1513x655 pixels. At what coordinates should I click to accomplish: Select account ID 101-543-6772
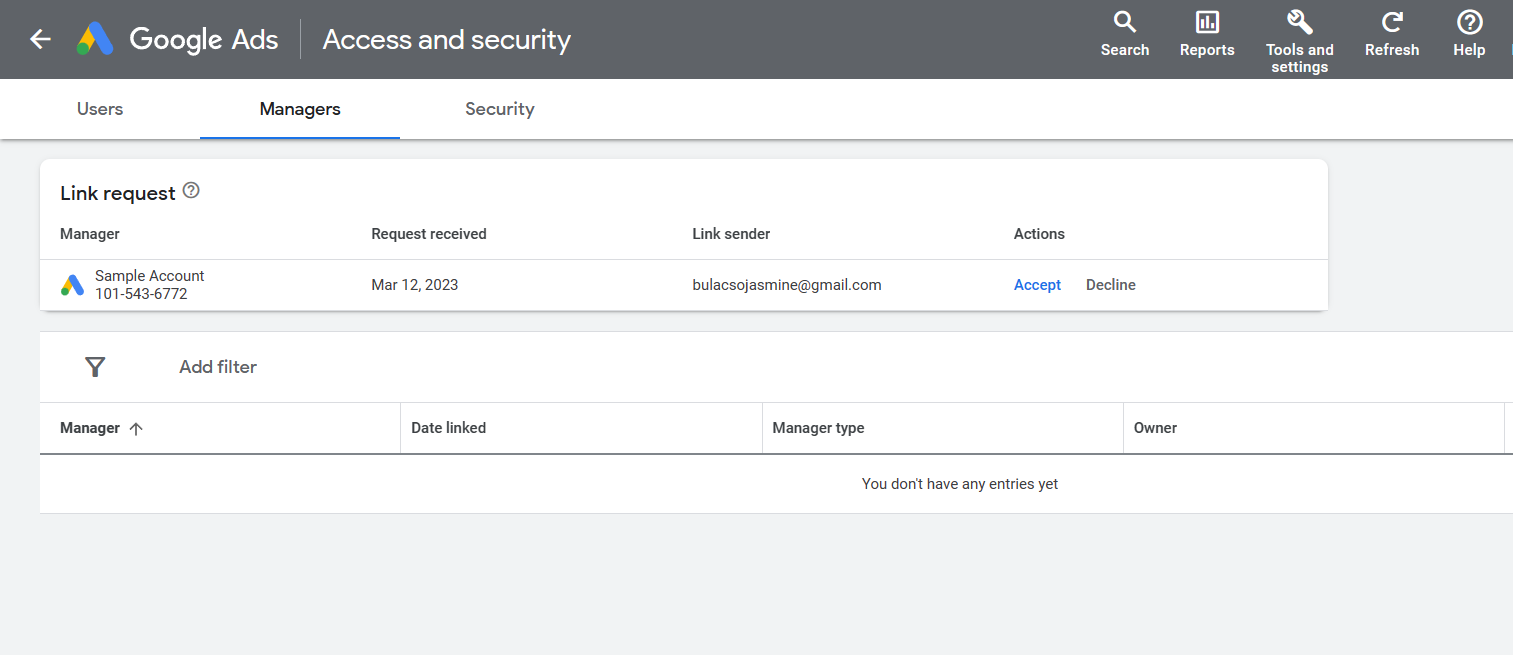(141, 294)
